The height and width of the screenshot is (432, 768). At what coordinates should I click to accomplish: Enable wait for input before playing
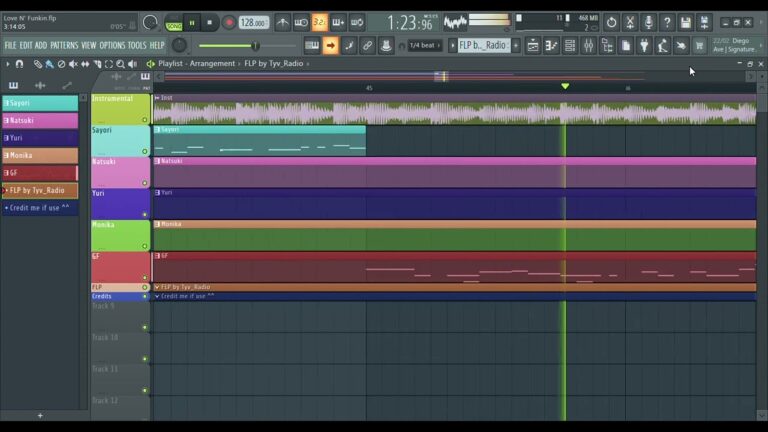click(x=301, y=23)
